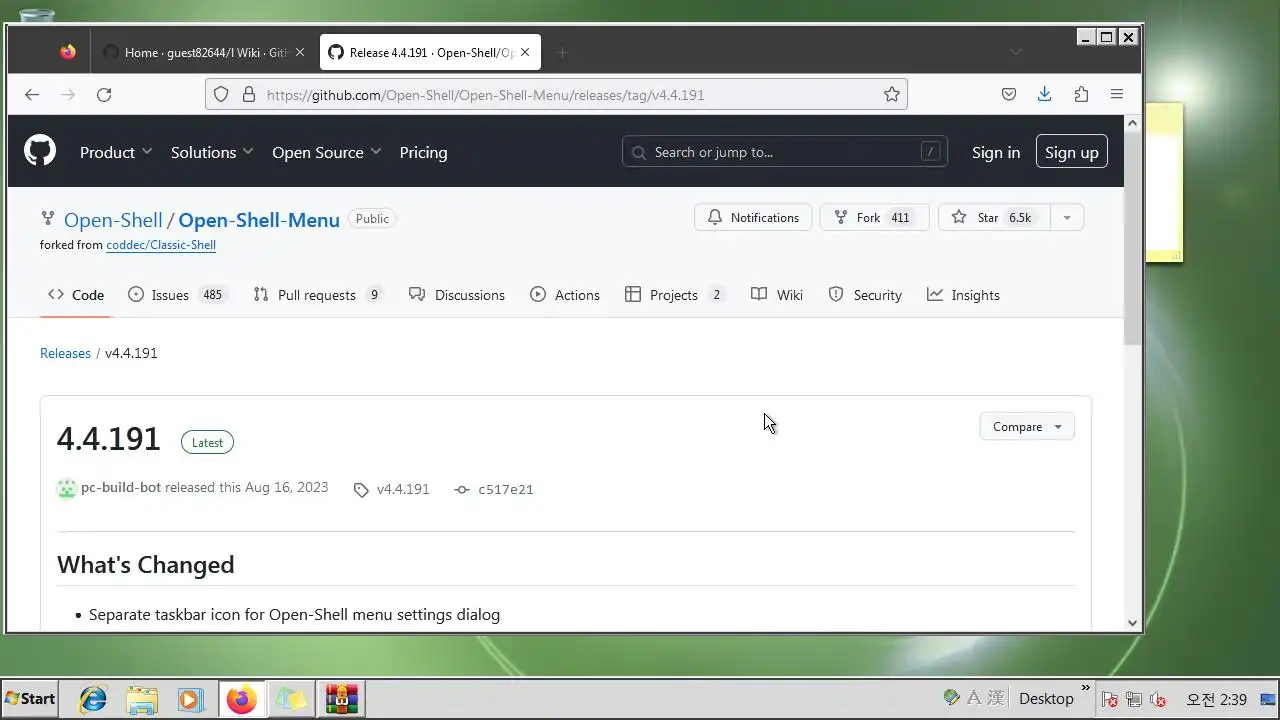Viewport: 1280px width, 720px height.
Task: Click the Start button
Action: [30, 698]
